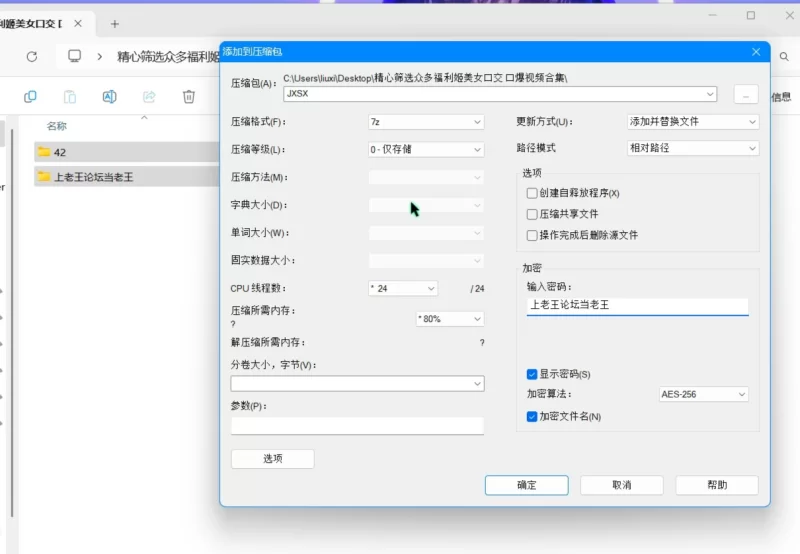Expand the archive name history dropdown arrow
Viewport: 800px width, 554px height.
click(710, 94)
